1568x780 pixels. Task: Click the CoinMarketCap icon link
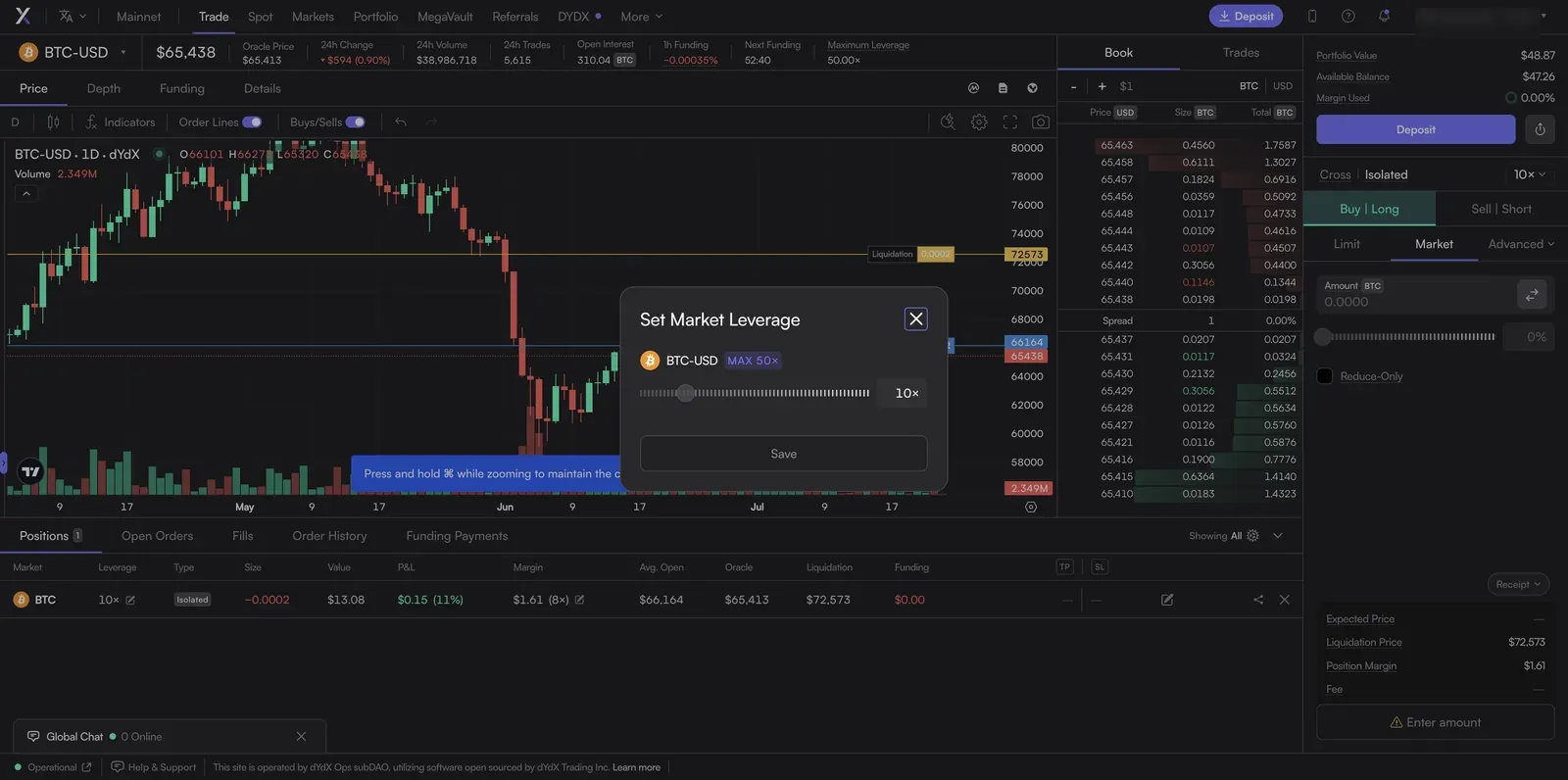pos(973,88)
